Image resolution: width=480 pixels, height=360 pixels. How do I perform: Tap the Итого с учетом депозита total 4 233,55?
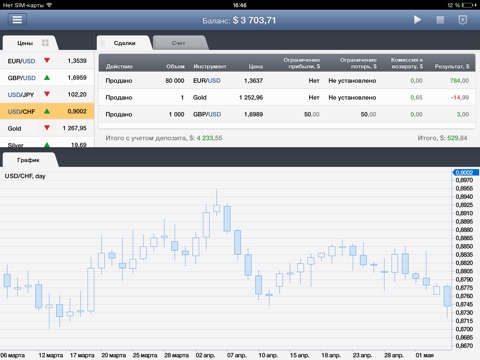(x=209, y=138)
